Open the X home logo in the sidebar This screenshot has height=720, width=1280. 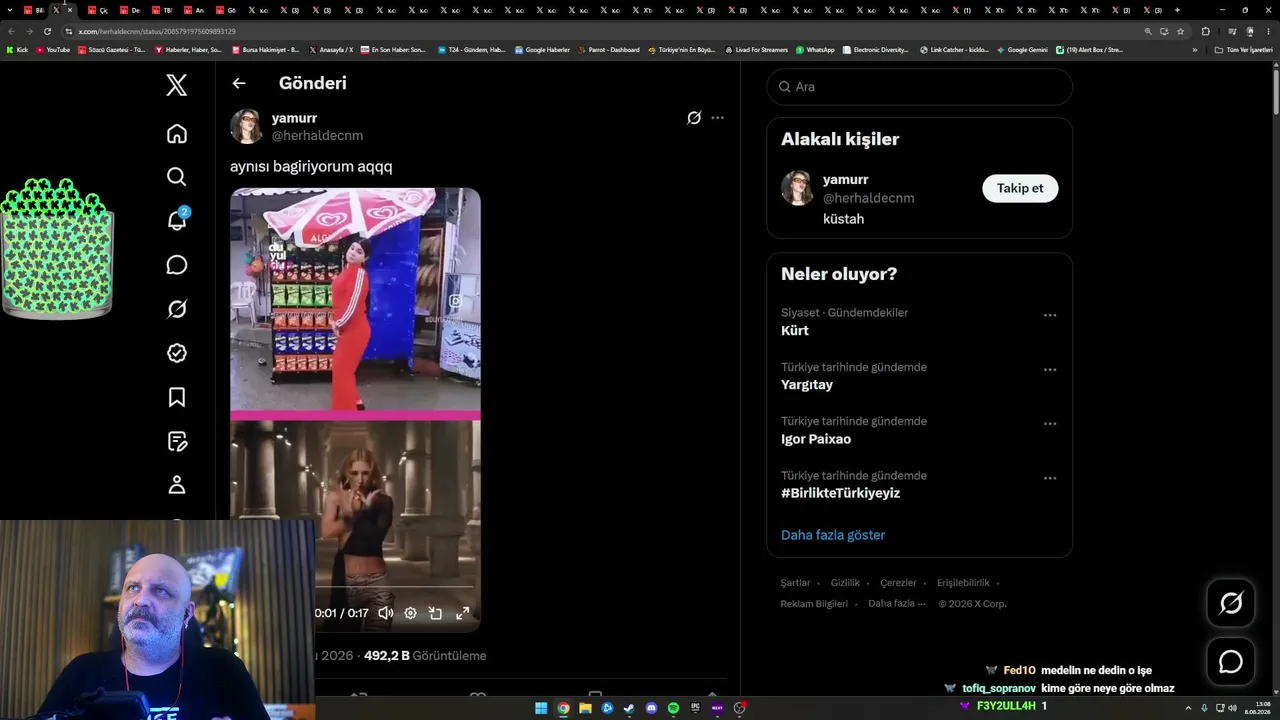click(x=177, y=85)
